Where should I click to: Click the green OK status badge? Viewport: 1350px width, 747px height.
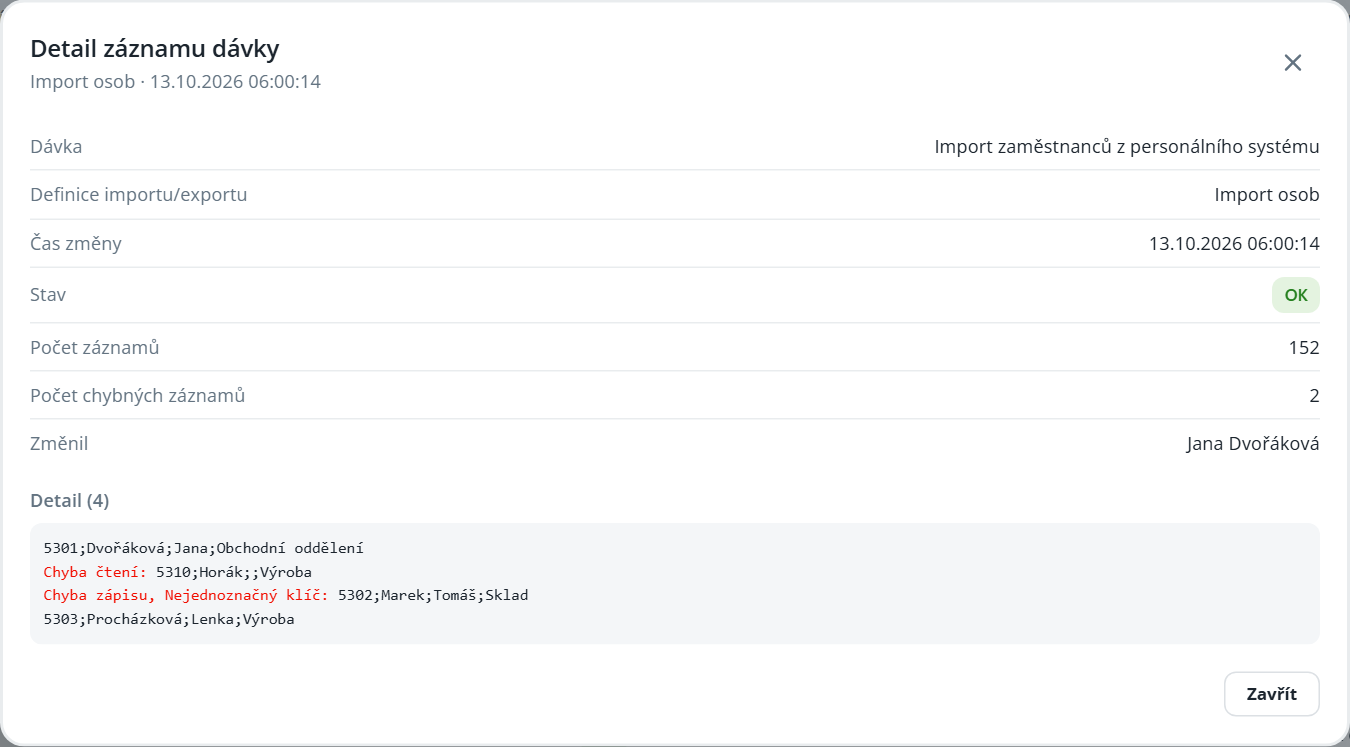tap(1295, 295)
